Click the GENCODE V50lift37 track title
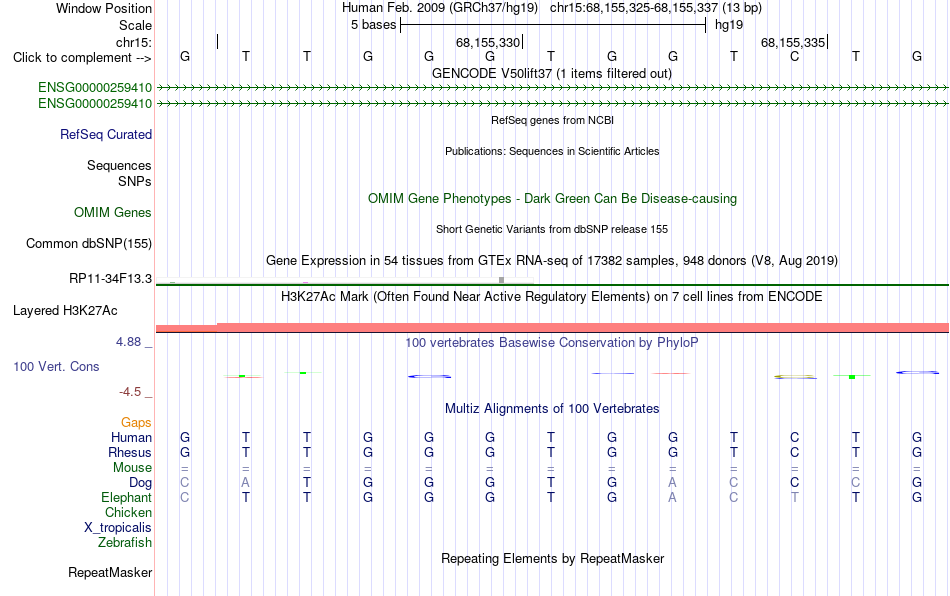This screenshot has height=596, width=950. [552, 73]
